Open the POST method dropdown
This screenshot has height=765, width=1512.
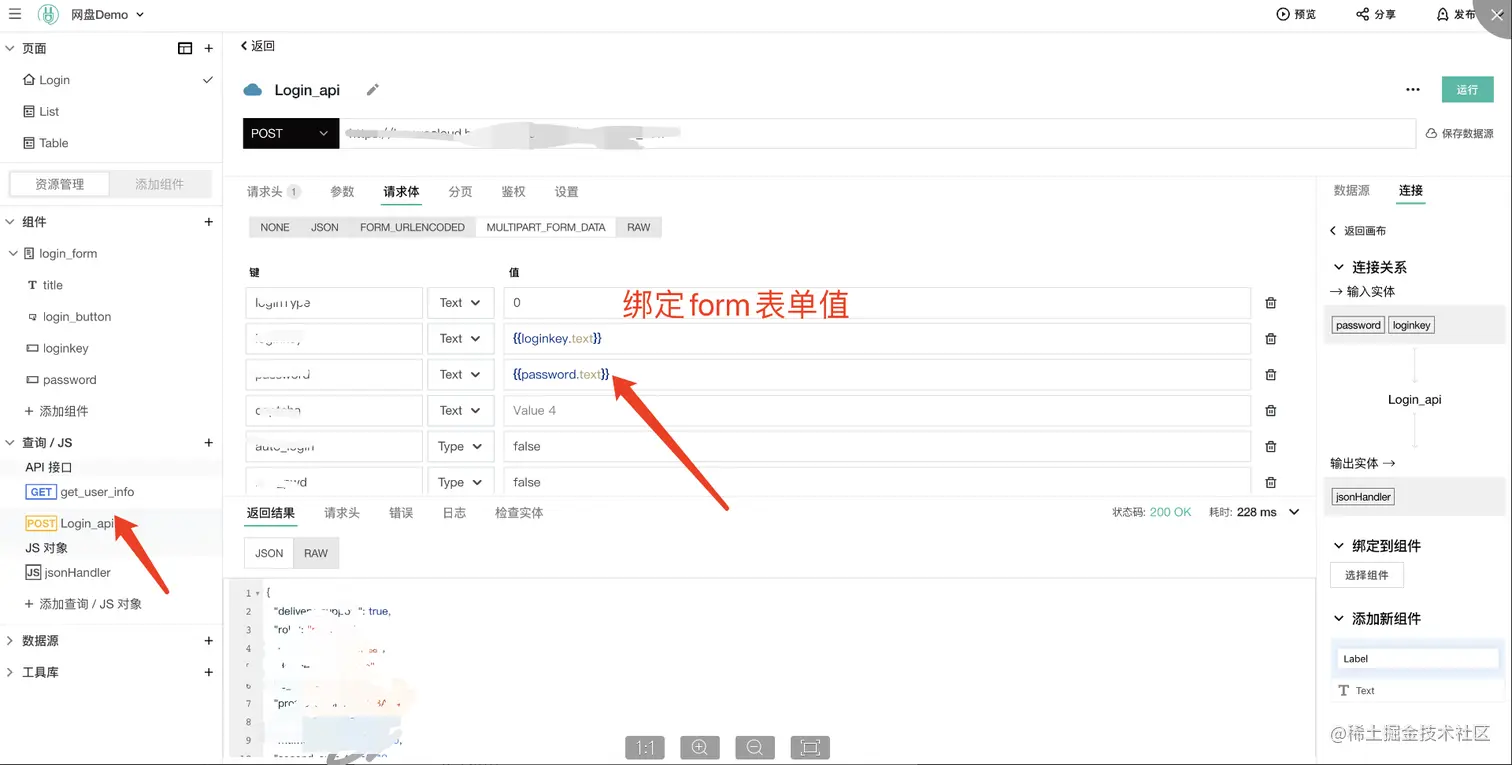pyautogui.click(x=290, y=132)
